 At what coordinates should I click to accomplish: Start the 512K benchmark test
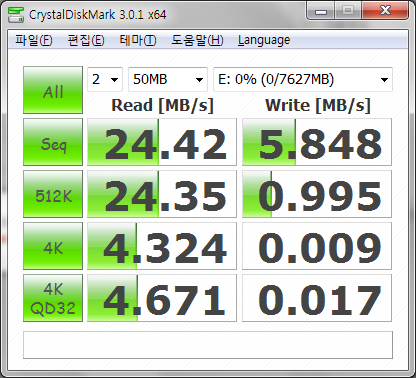(53, 194)
